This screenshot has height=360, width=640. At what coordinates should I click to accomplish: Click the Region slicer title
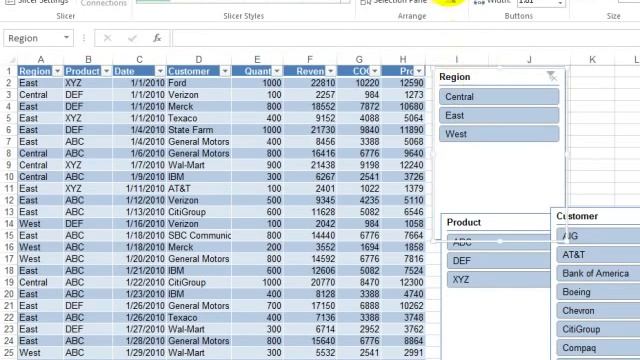click(454, 77)
